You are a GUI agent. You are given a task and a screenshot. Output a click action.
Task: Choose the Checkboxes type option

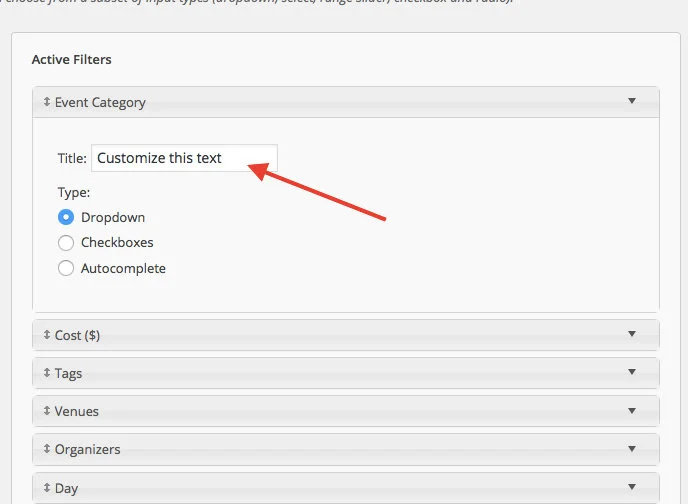(x=66, y=243)
